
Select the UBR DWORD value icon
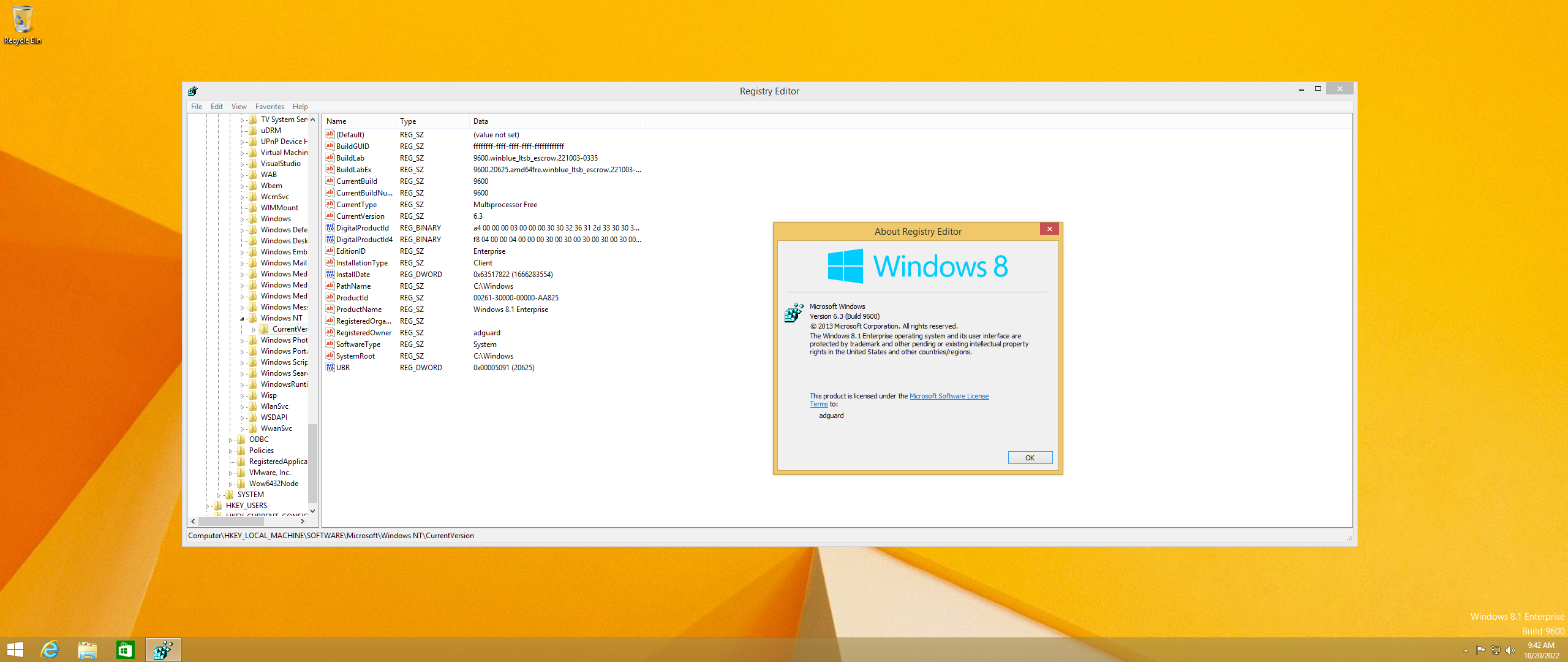point(330,367)
